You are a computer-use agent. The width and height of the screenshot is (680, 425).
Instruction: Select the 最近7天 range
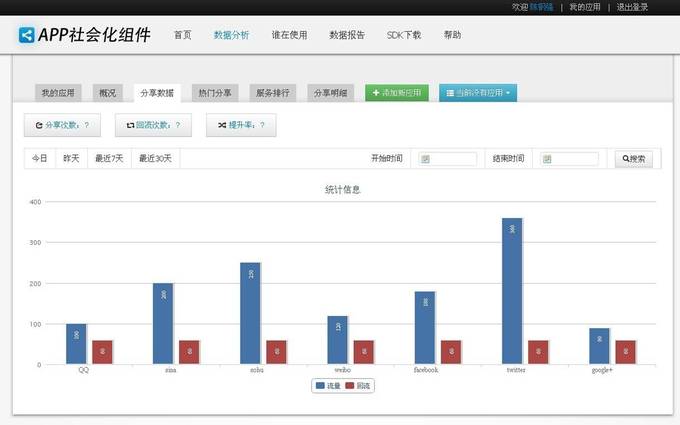pos(109,158)
